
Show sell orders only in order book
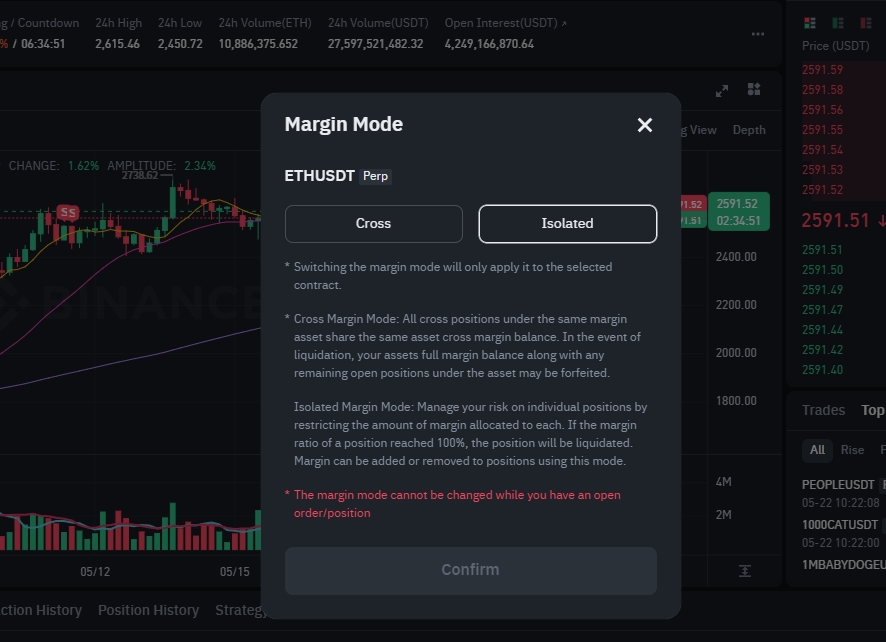(866, 23)
